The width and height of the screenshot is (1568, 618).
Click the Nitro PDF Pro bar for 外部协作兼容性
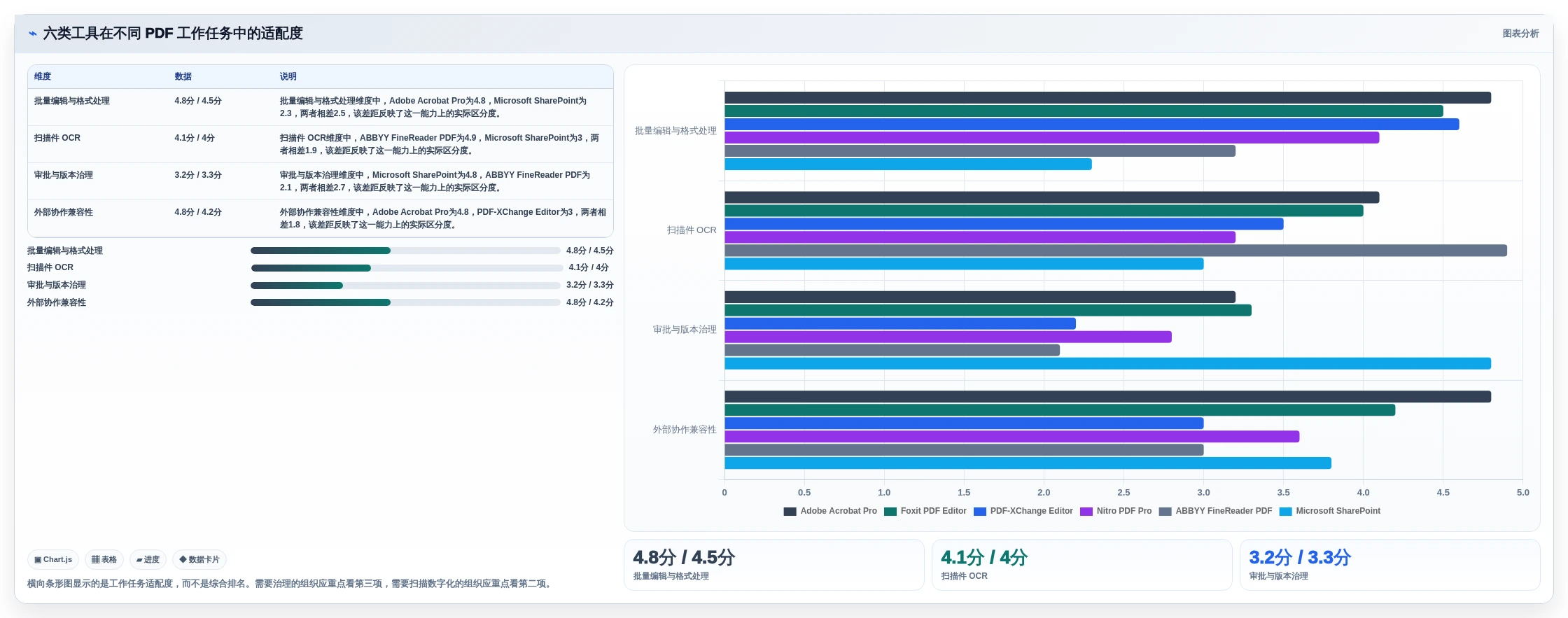click(x=1011, y=437)
